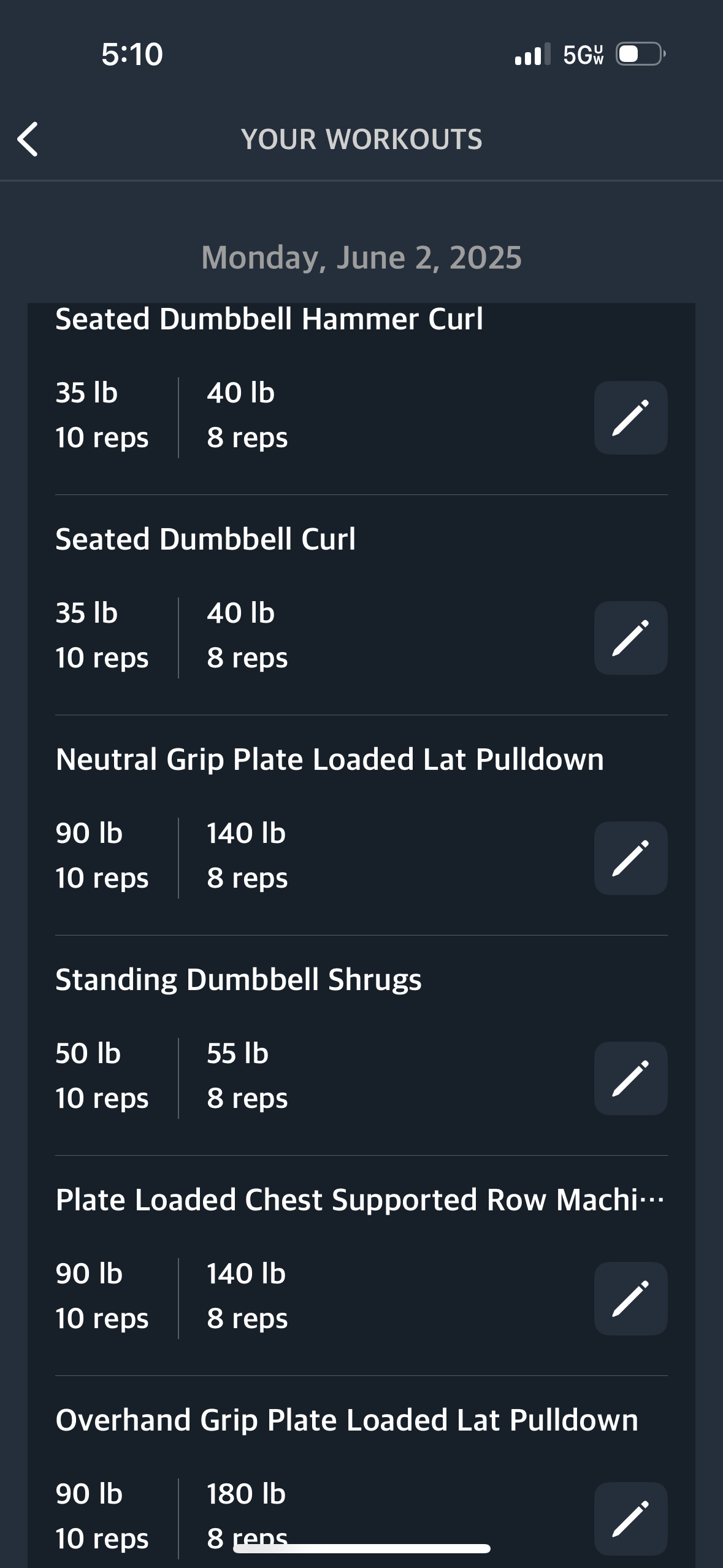Image resolution: width=723 pixels, height=1568 pixels.
Task: Tap the 5:10 clock in status bar
Action: [x=132, y=54]
